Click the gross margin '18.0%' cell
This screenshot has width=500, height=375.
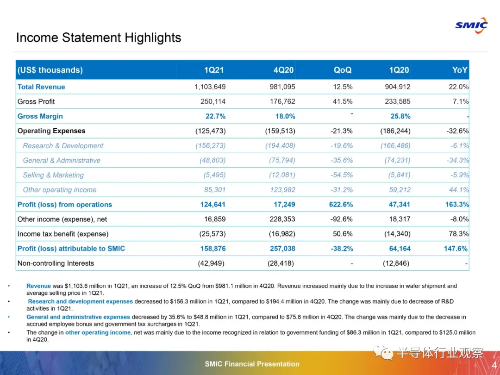click(285, 116)
